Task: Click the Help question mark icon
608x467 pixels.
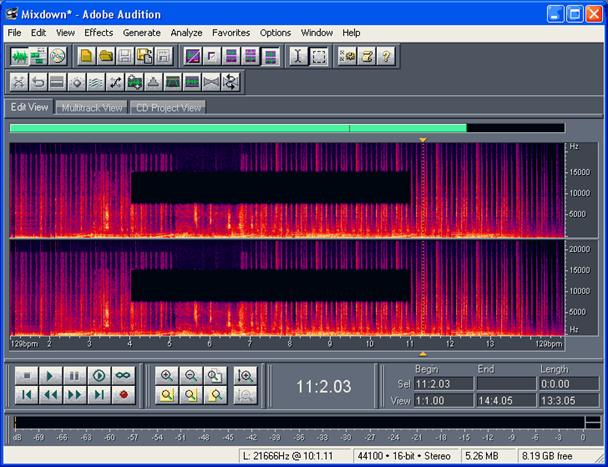Action: point(386,56)
